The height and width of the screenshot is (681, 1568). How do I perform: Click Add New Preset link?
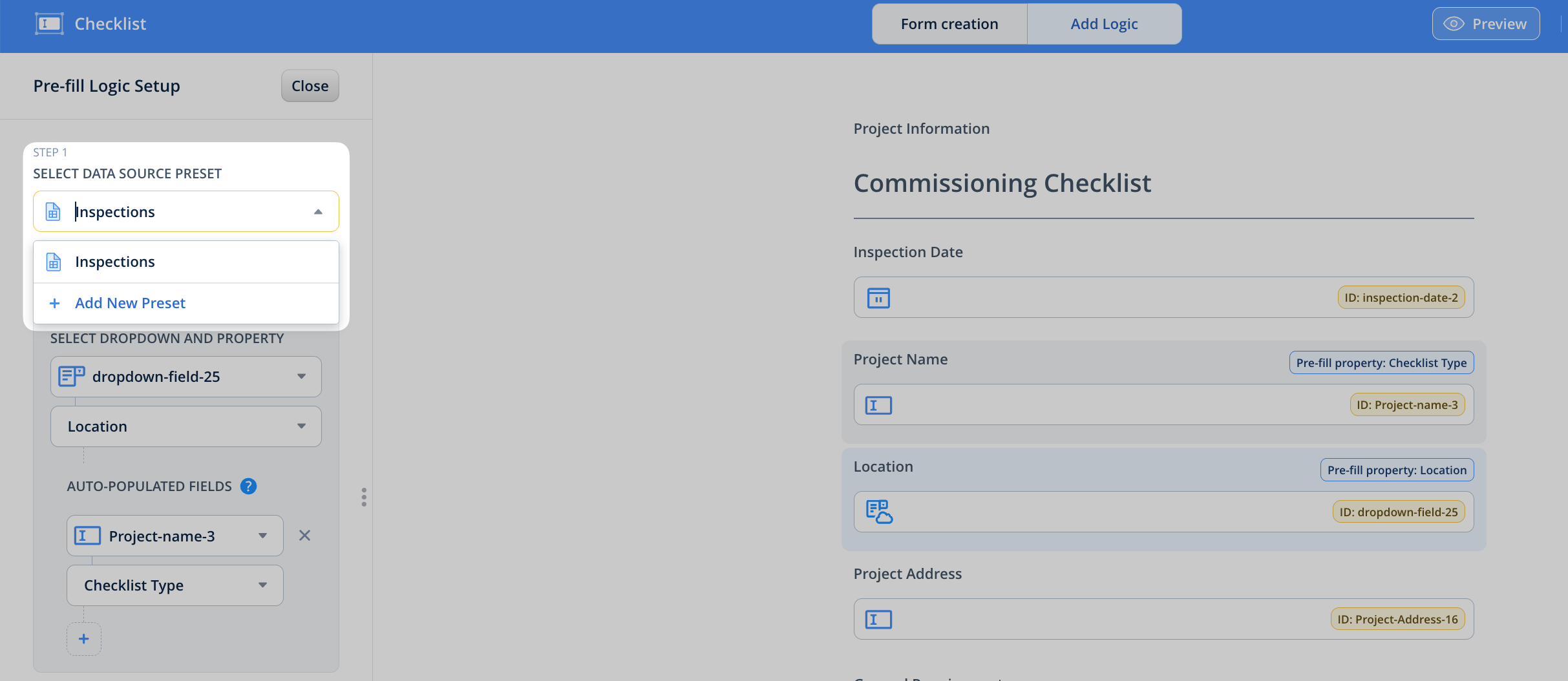[130, 303]
